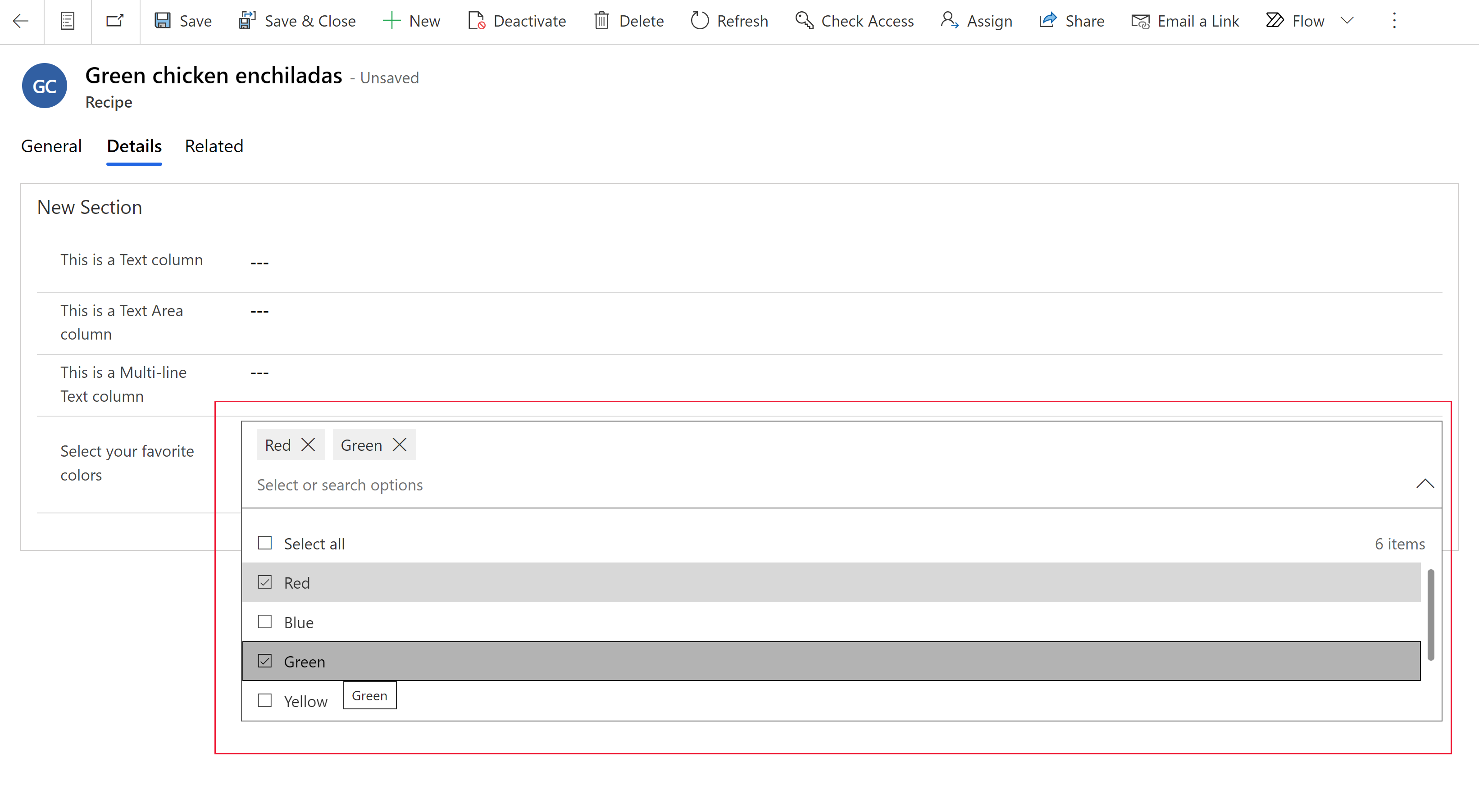Click the Save & Close icon
The image size is (1479, 812).
tap(246, 20)
